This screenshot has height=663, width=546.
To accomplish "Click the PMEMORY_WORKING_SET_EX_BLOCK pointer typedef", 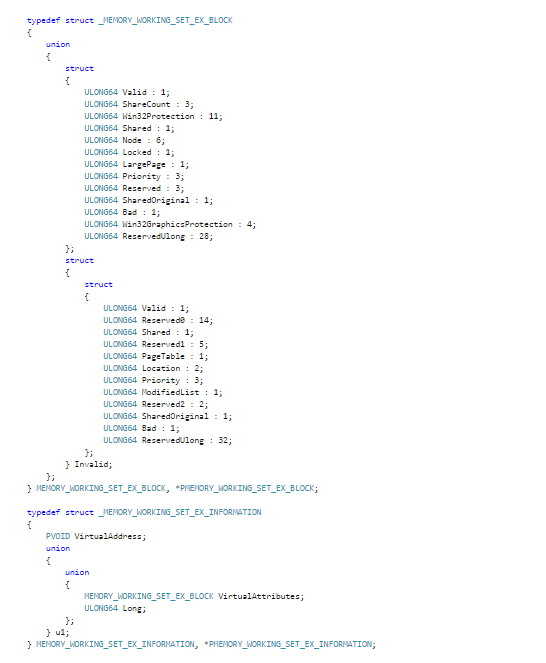I will 248,488.
